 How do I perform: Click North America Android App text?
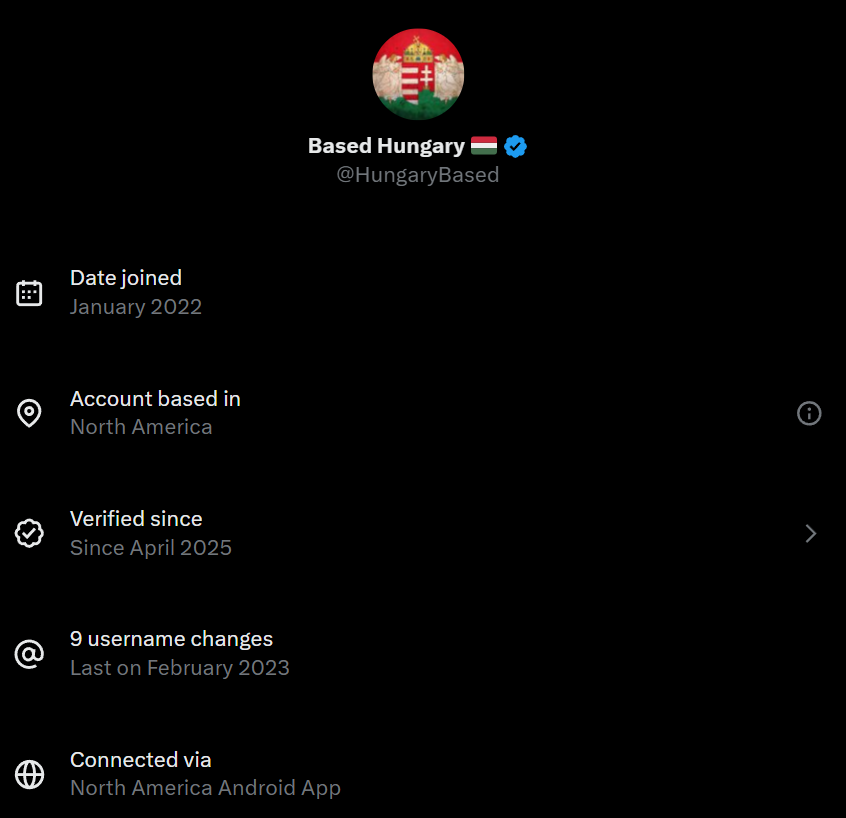click(206, 788)
